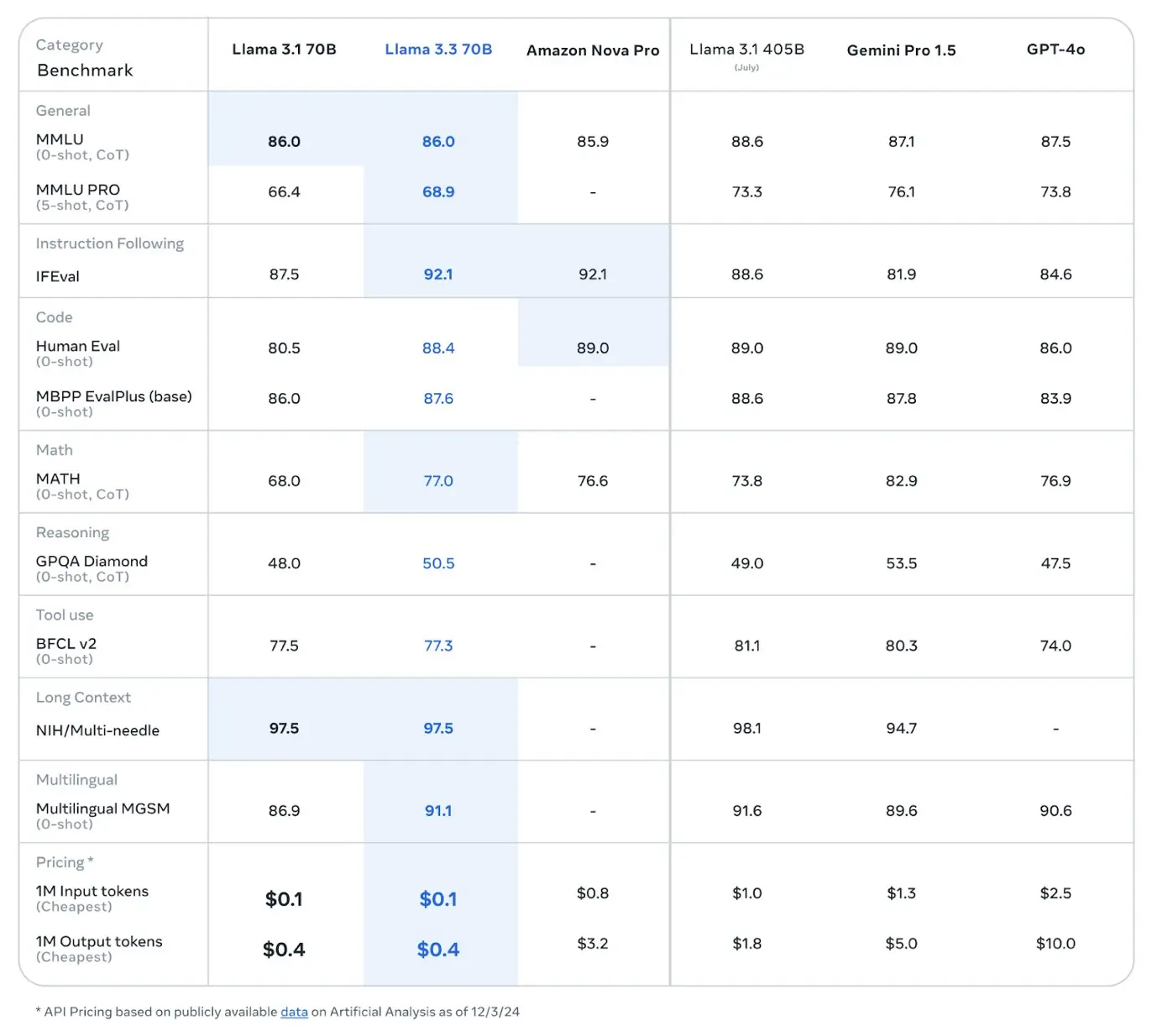Click the MATH benchmark label

pyautogui.click(x=58, y=479)
